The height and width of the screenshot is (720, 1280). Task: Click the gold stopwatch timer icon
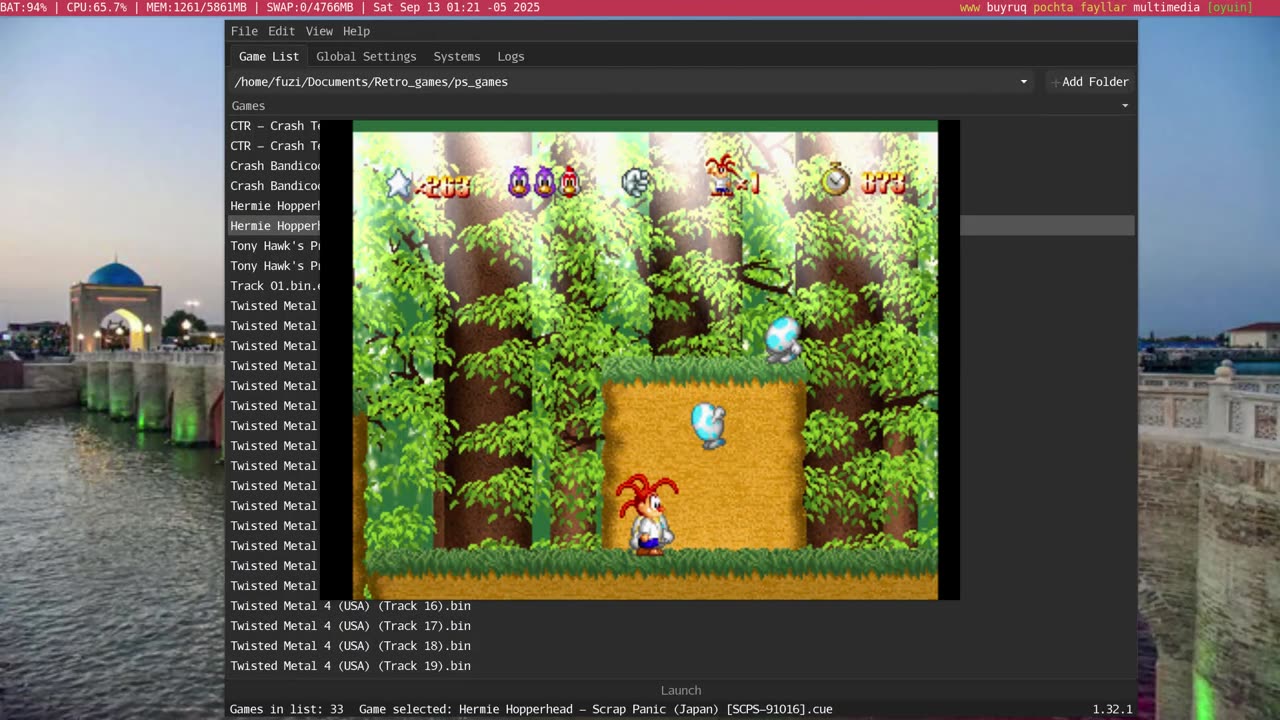coord(836,180)
